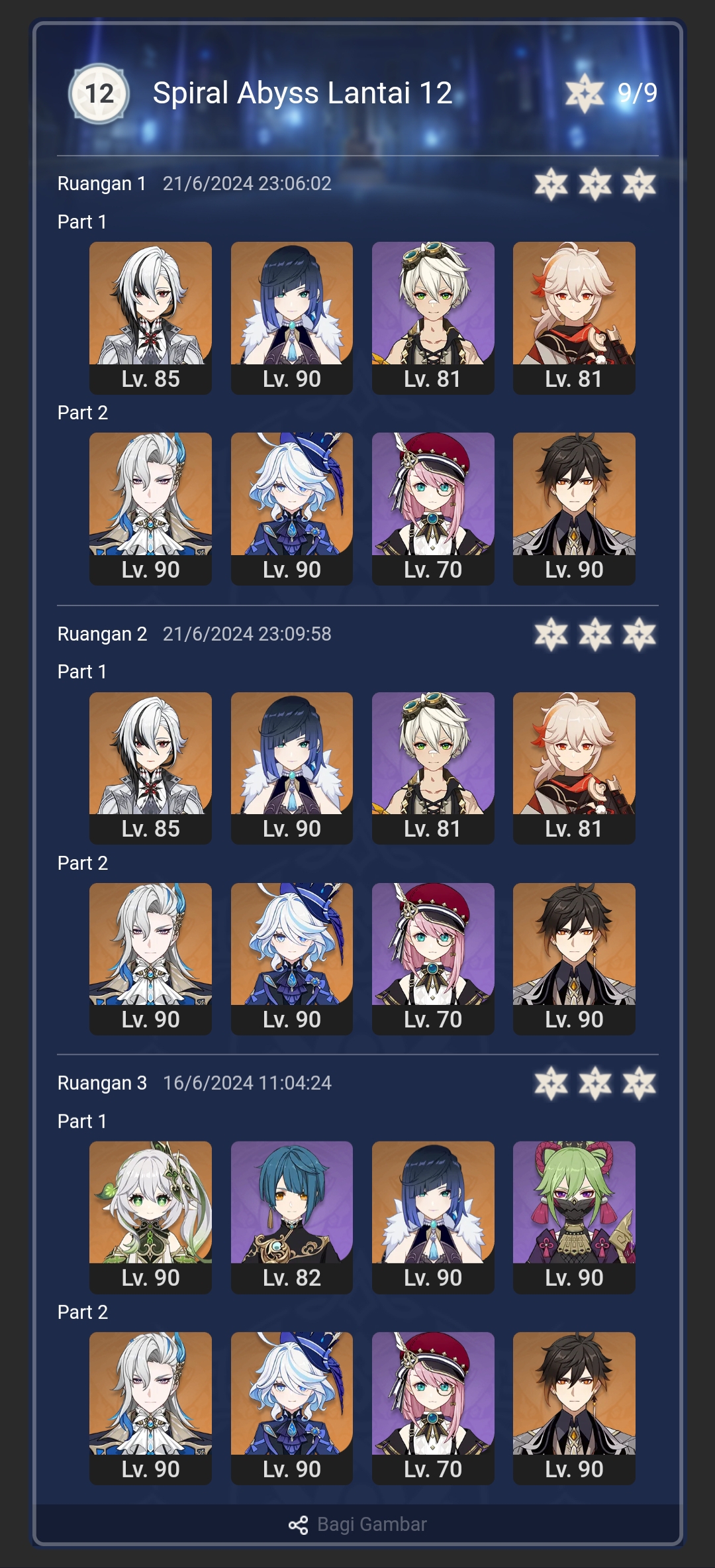Select Lv. 82 teal-haired character in Ruangan 3
Screen dimensions: 715x1568
291,1218
